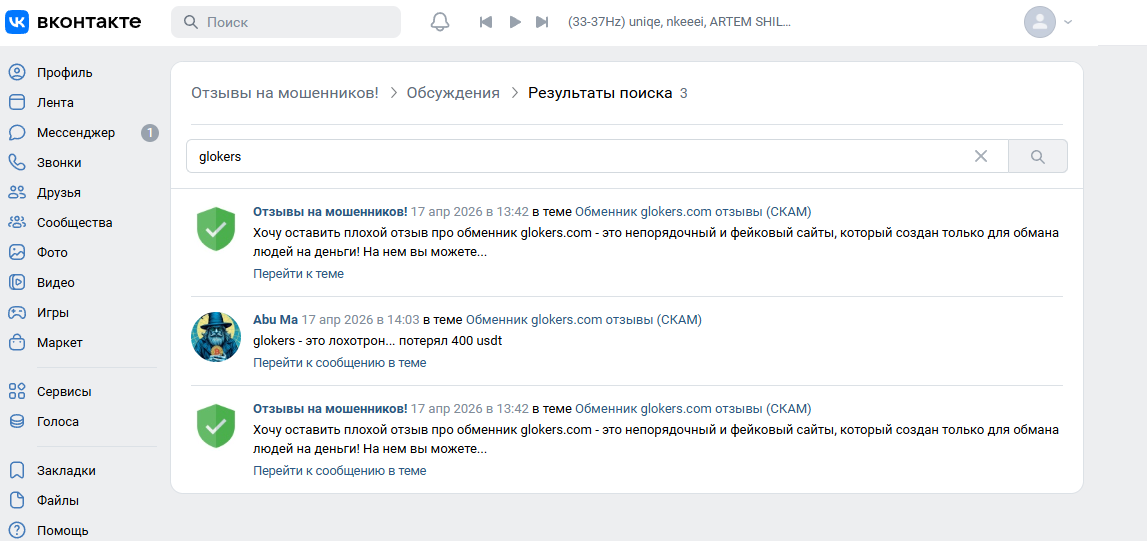This screenshot has width=1147, height=541.
Task: Open topic link in Abu Ma's result
Action: (x=584, y=319)
